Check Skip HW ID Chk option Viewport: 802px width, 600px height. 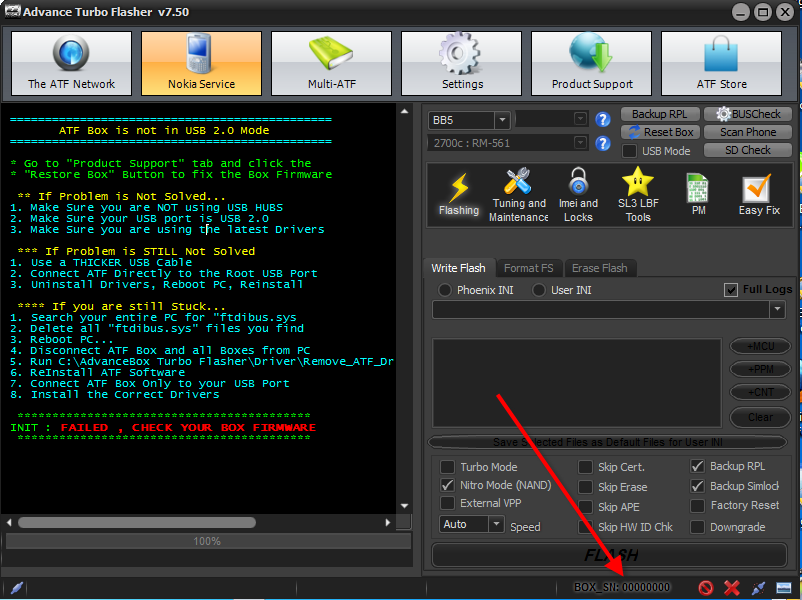(x=585, y=527)
